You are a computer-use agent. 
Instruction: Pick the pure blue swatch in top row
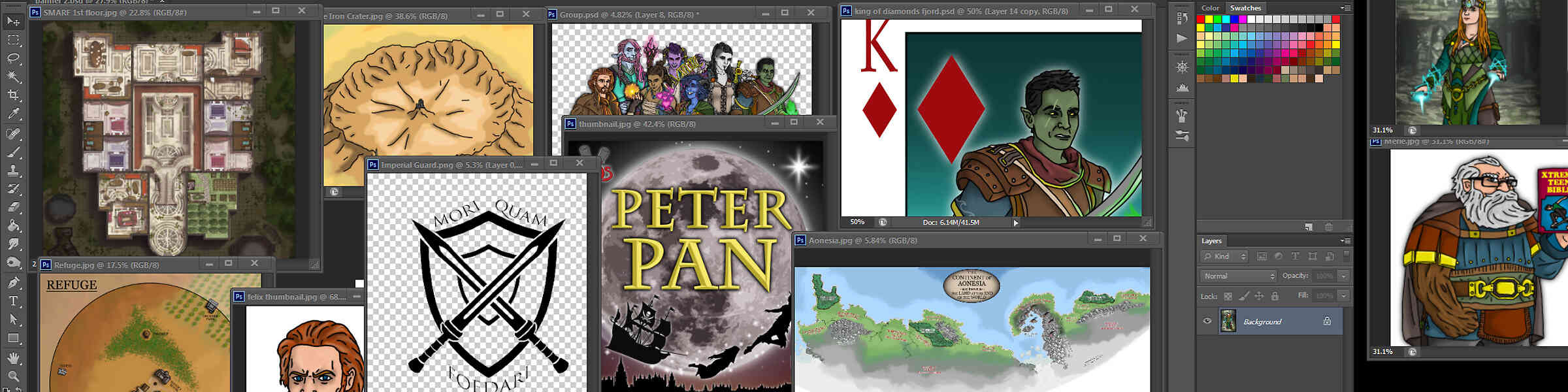(x=1235, y=20)
